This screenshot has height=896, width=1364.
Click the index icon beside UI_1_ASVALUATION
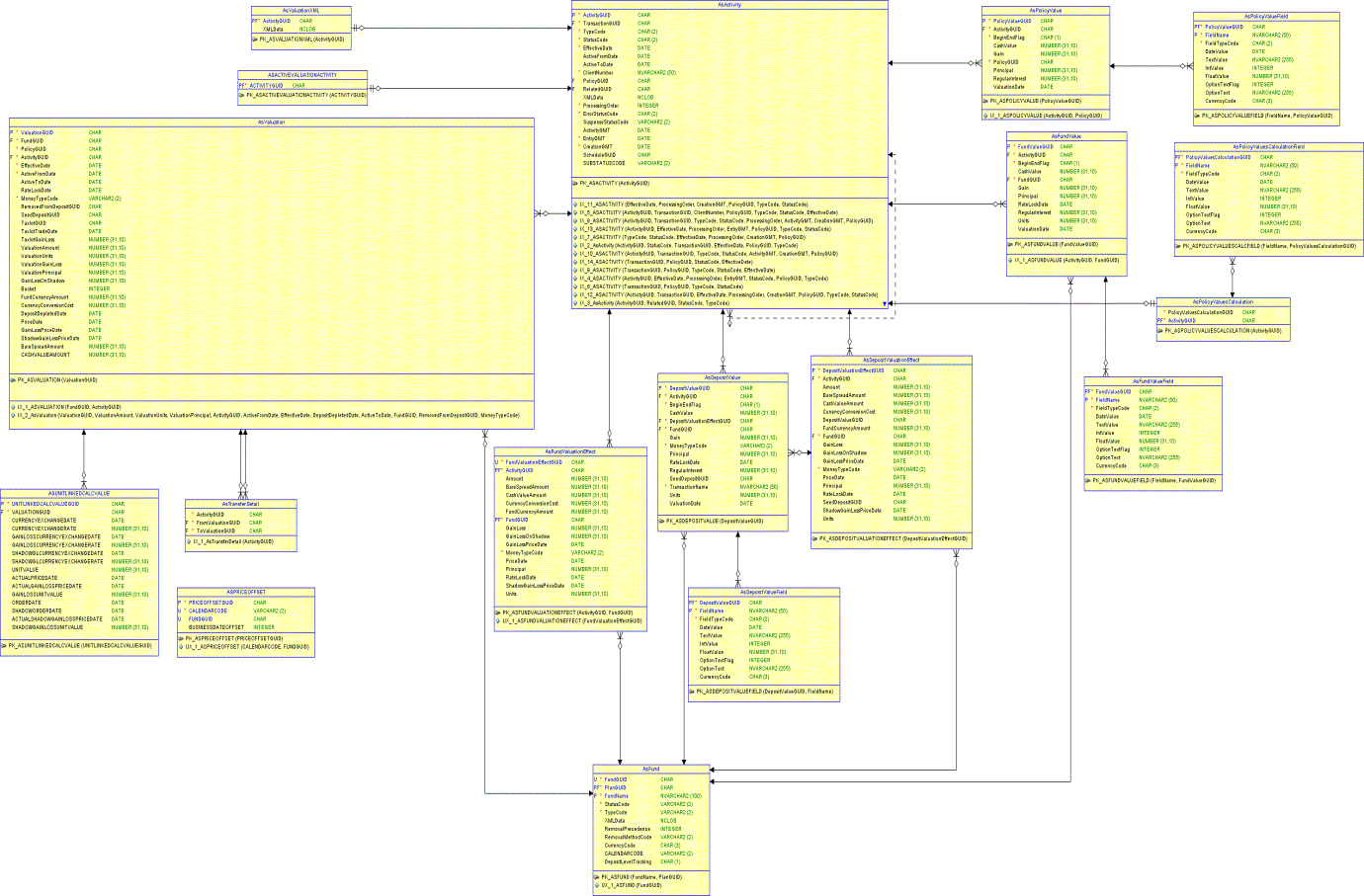[11, 405]
